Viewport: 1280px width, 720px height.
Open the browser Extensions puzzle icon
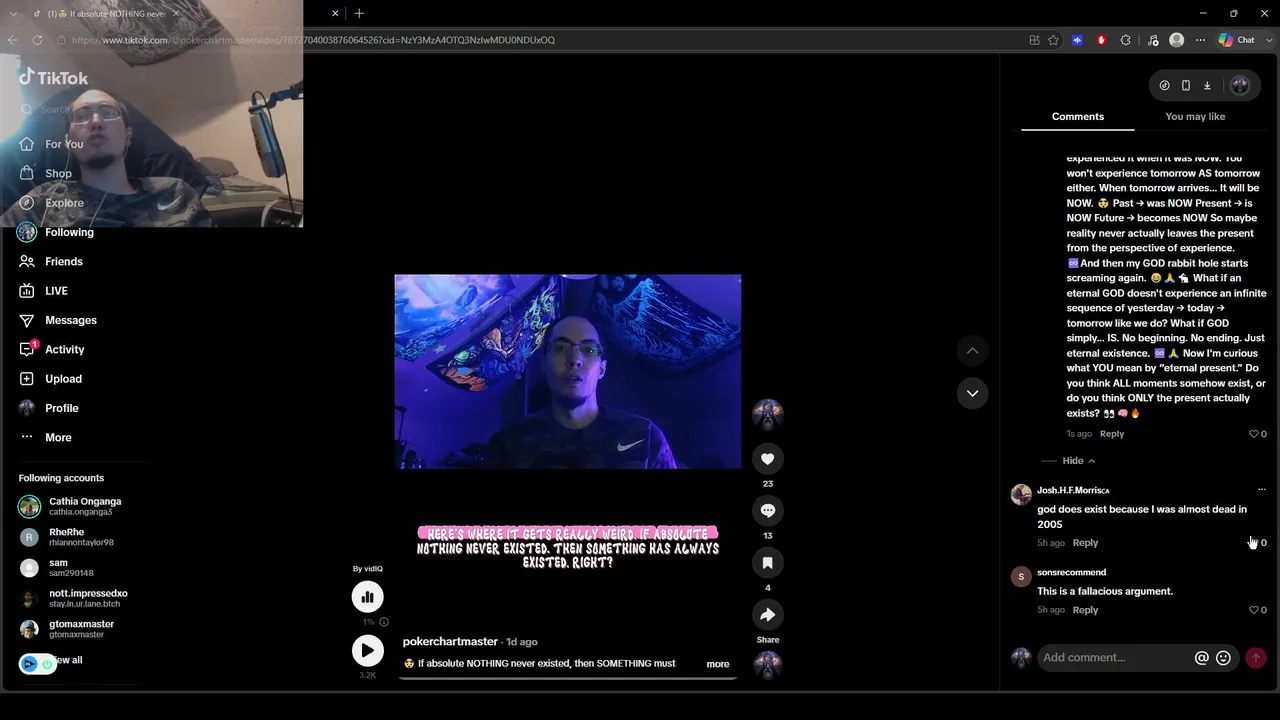[x=1125, y=40]
